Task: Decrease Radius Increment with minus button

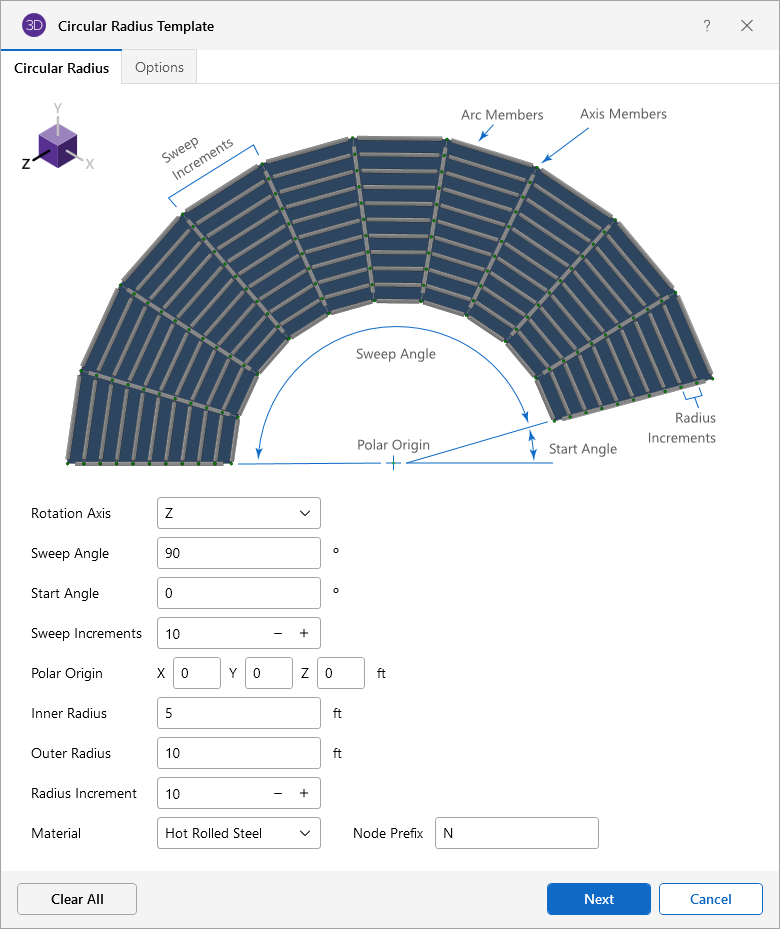Action: [278, 793]
